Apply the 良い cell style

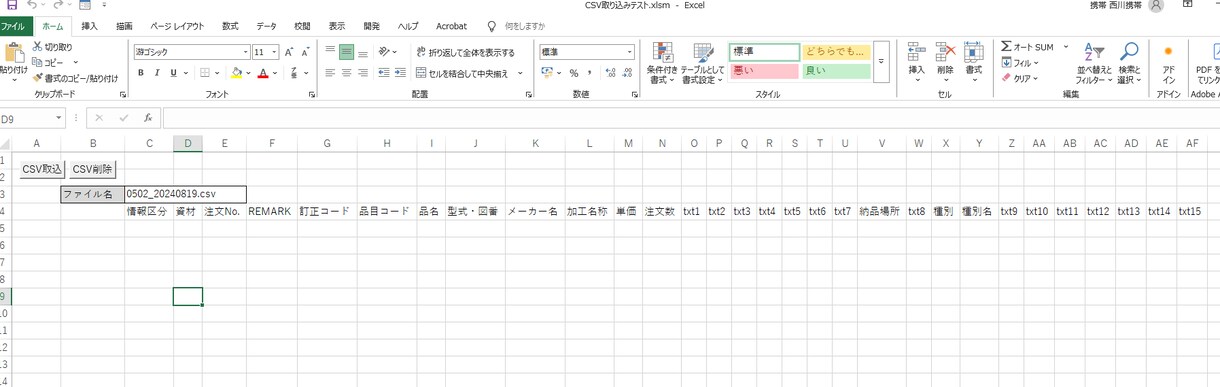pyautogui.click(x=836, y=71)
